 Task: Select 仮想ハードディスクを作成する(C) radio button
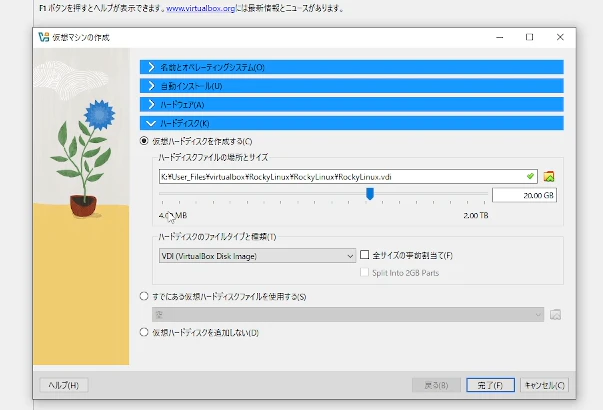click(144, 141)
